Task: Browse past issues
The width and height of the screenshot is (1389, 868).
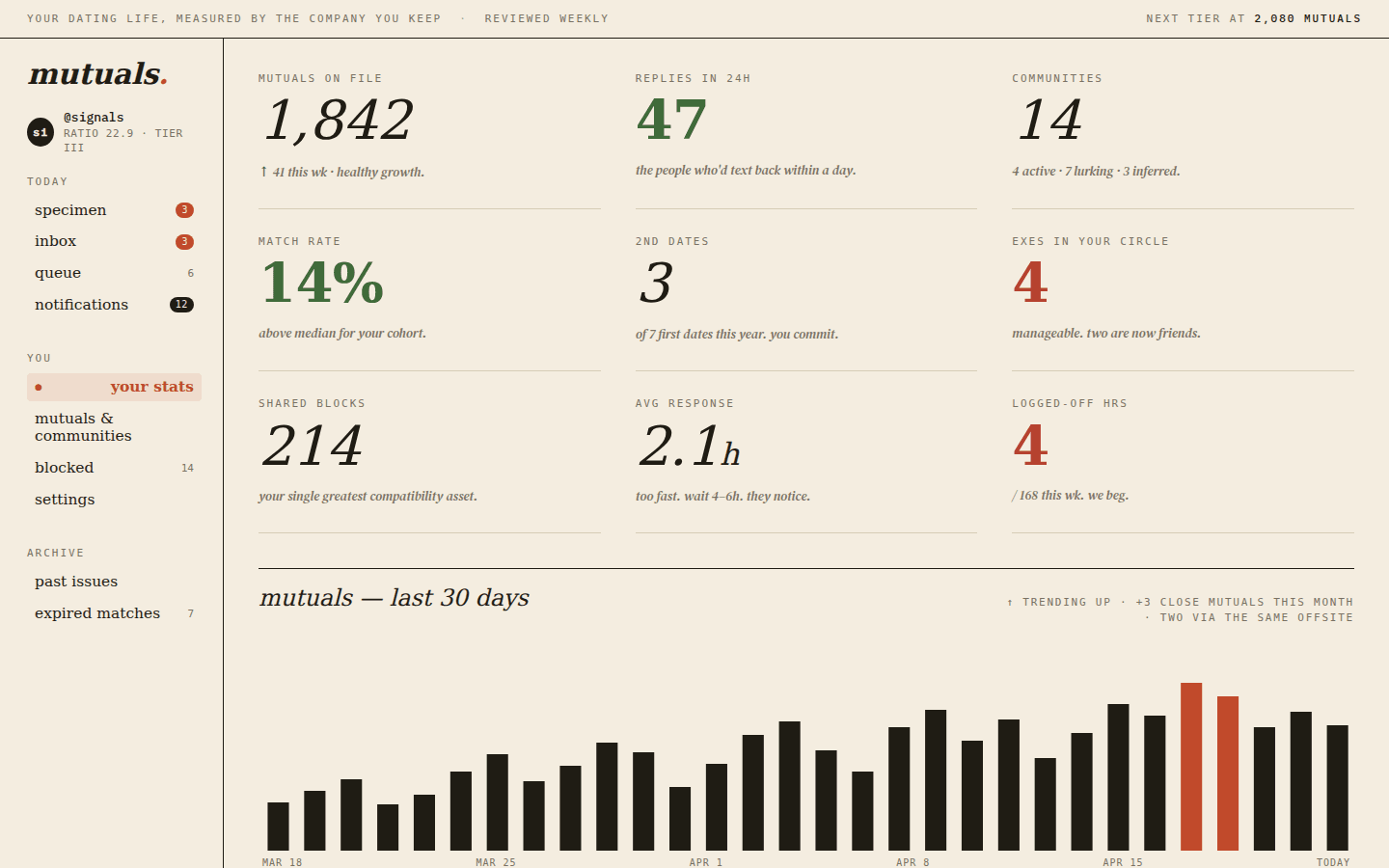Action: point(114,582)
